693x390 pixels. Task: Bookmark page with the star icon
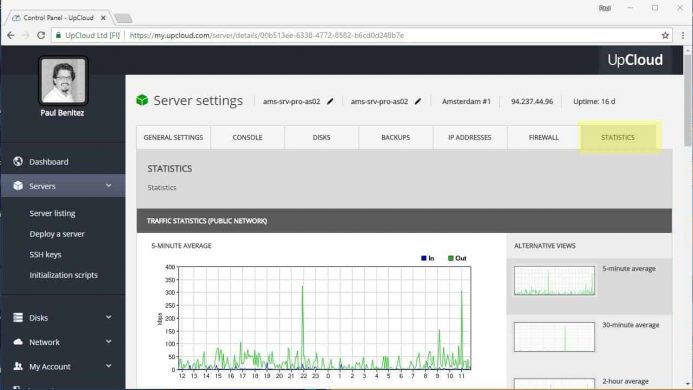coord(665,35)
